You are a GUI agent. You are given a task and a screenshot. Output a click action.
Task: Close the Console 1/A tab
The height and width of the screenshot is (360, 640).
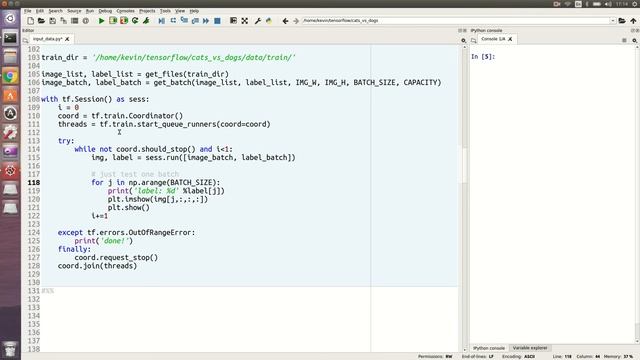(x=510, y=39)
